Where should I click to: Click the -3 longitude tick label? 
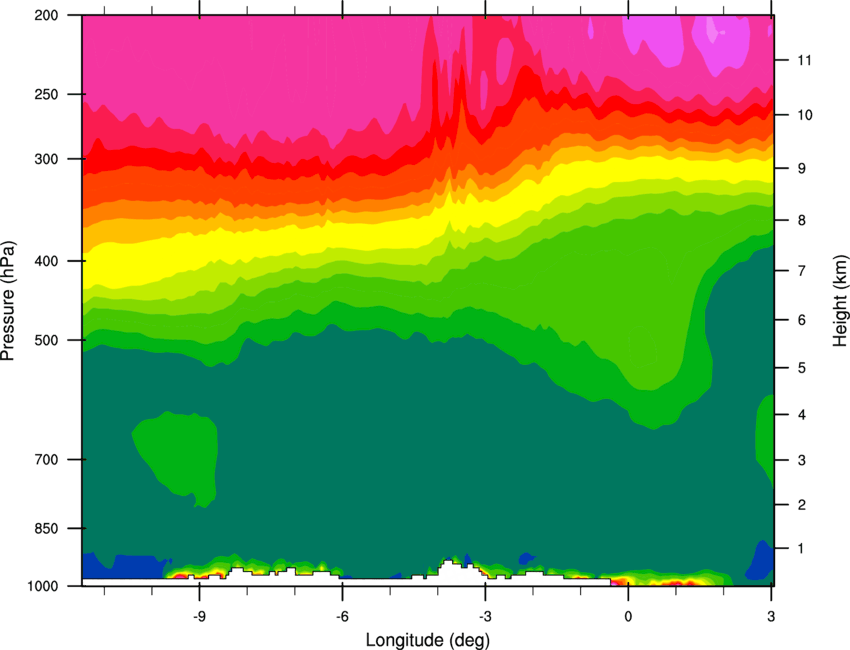coord(485,617)
